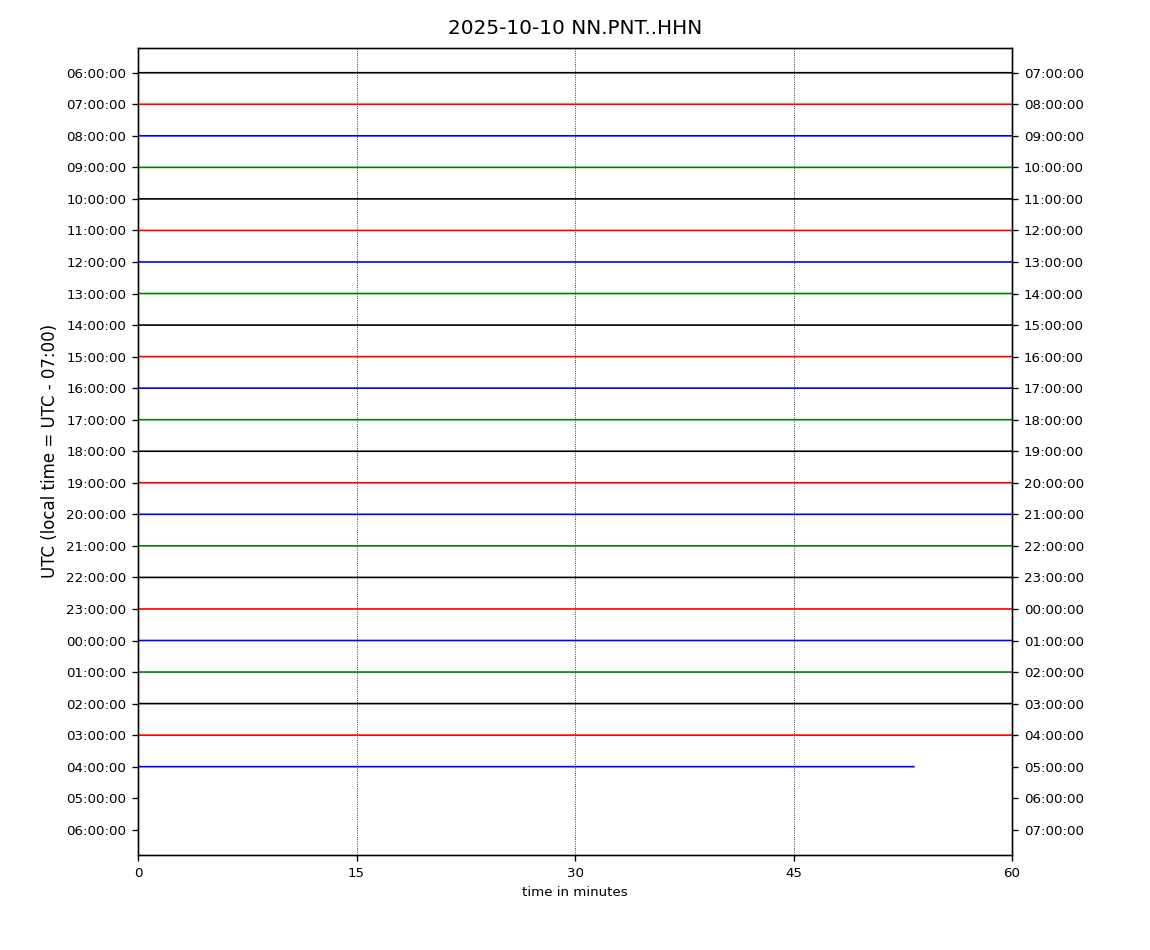Click the plot title 2025-10-10 NN.PNT..HHN
The height and width of the screenshot is (950, 1150).
(574, 28)
